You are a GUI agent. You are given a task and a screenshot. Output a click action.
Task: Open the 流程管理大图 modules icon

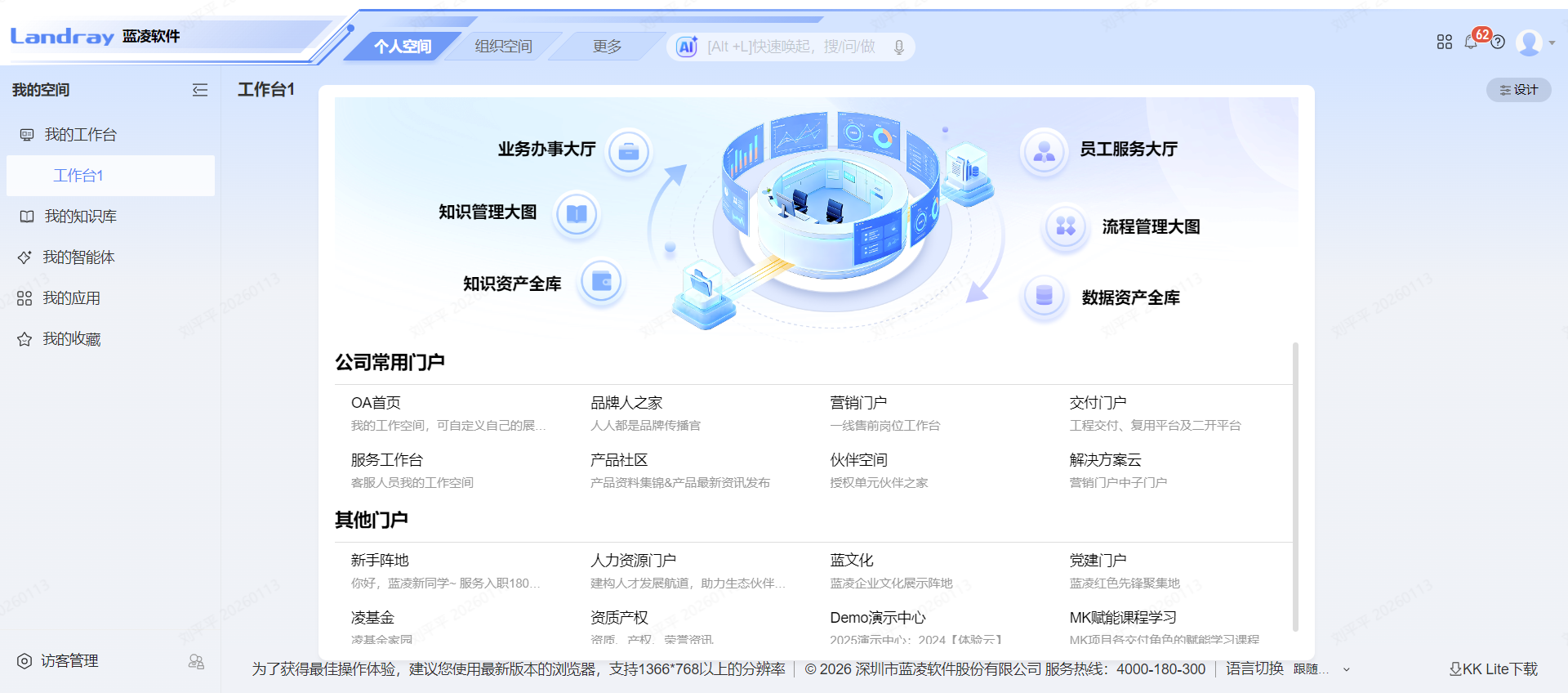1066,226
